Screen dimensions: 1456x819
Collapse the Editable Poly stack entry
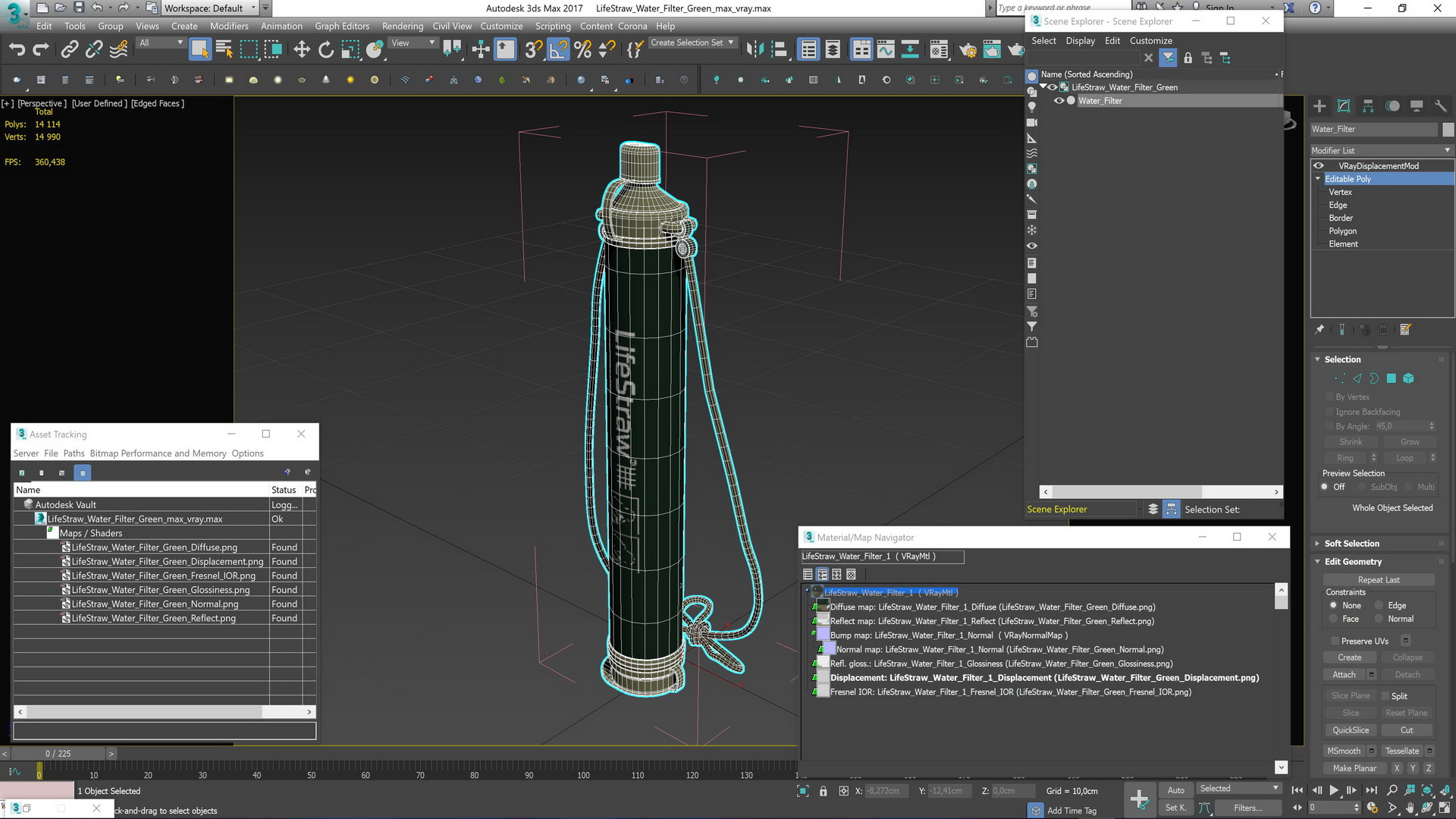pos(1318,179)
